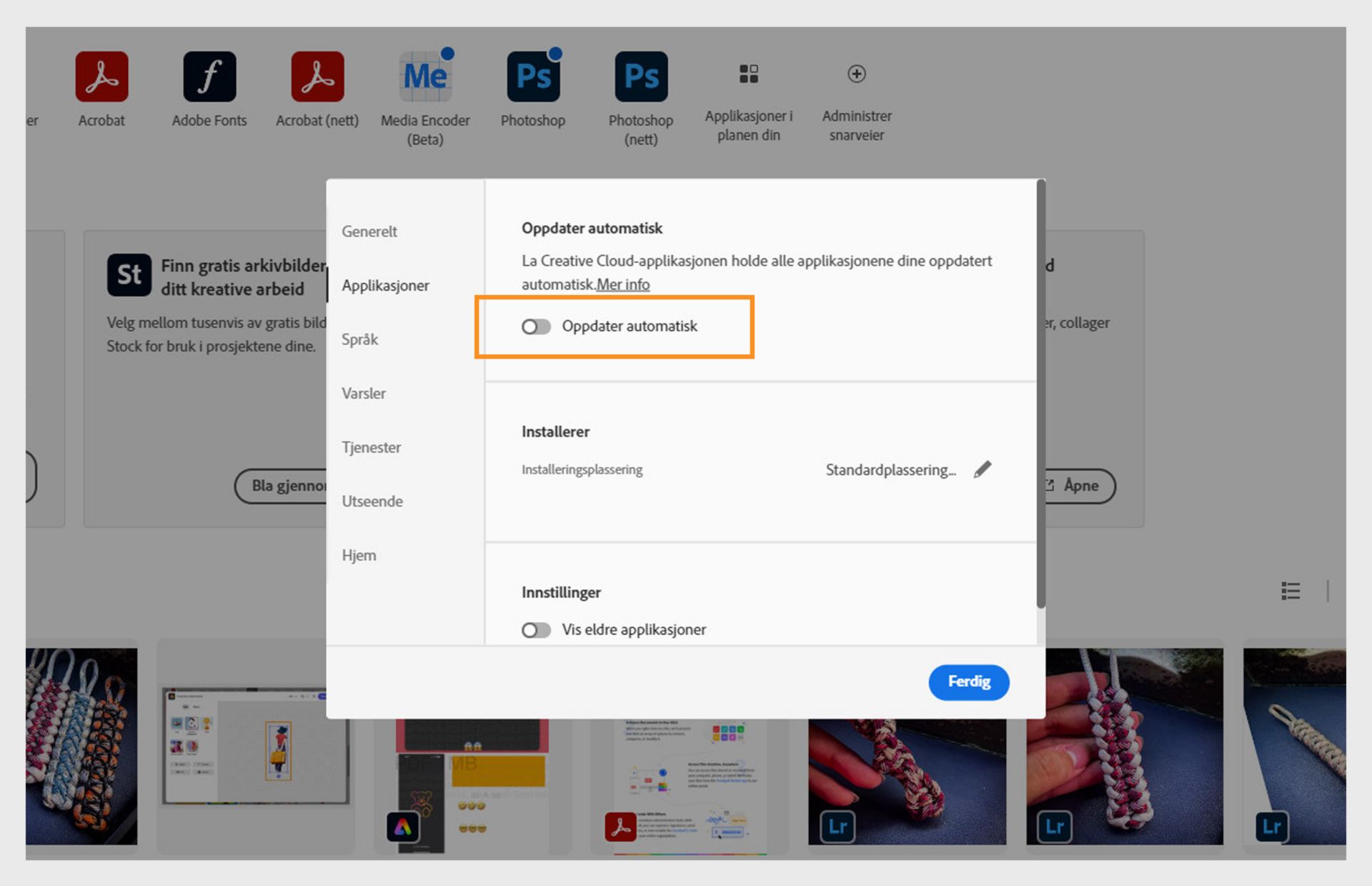This screenshot has height=886, width=1372.
Task: Switch to list view icon
Action: point(1291,591)
